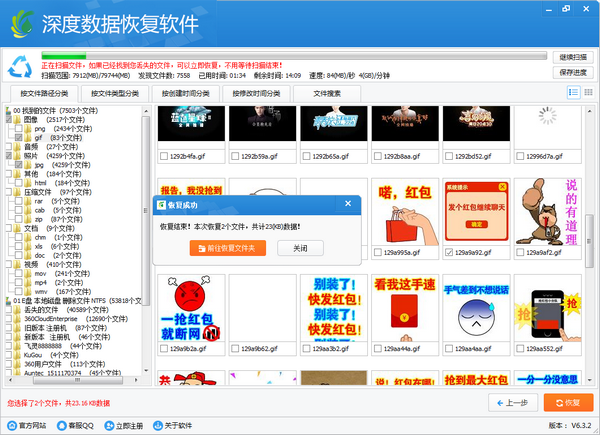Click the recycle arrows scan icon
The image size is (600, 435).
20,67
